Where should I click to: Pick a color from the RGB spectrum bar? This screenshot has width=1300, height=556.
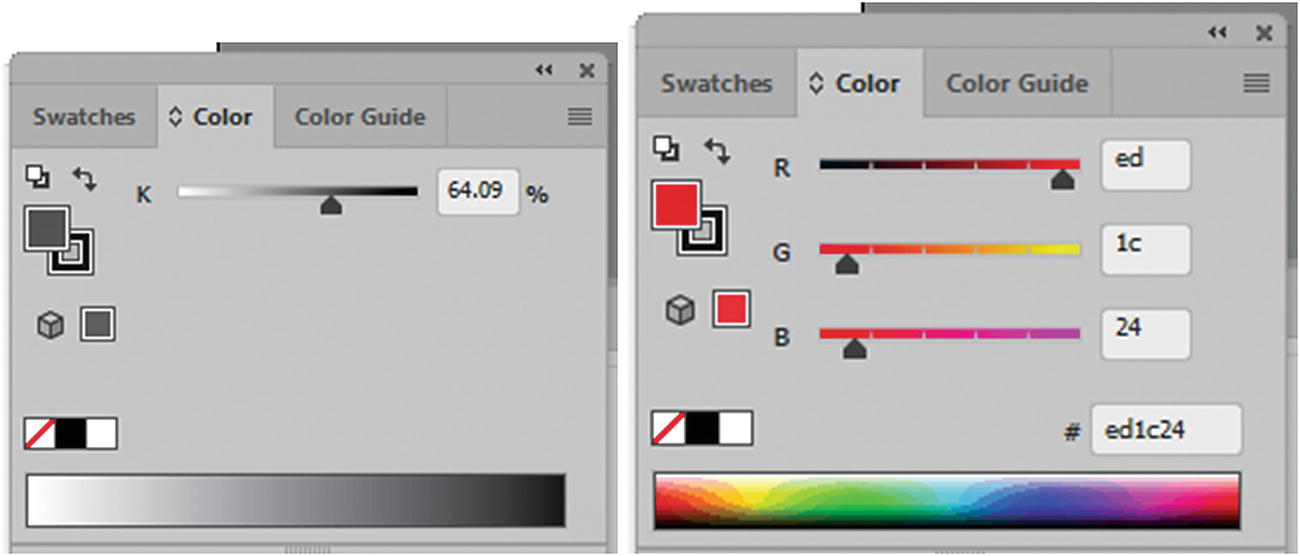pyautogui.click(x=946, y=500)
